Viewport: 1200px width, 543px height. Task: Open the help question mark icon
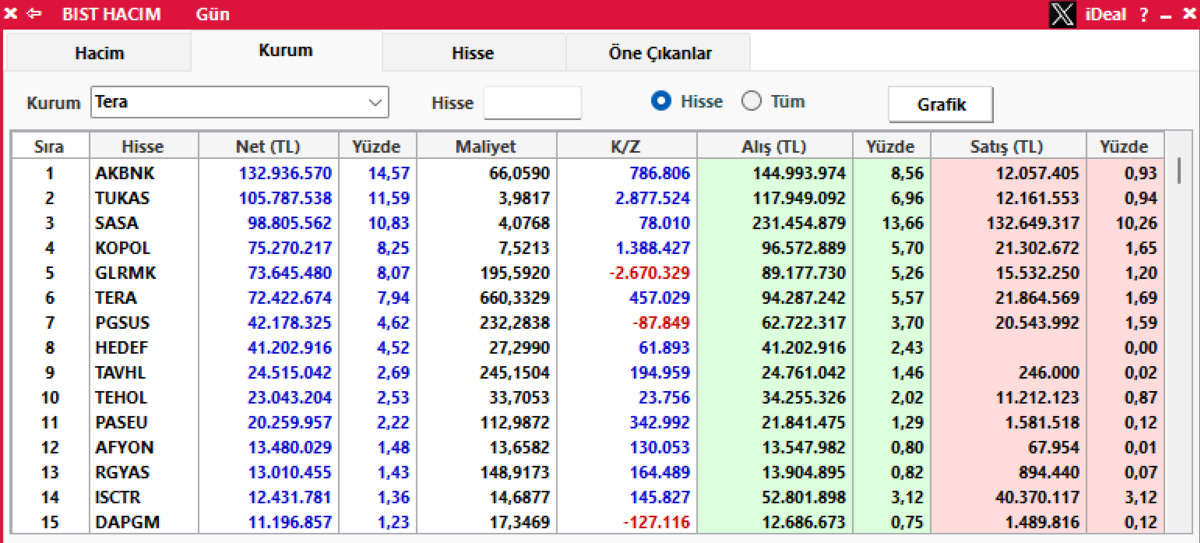point(1144,14)
